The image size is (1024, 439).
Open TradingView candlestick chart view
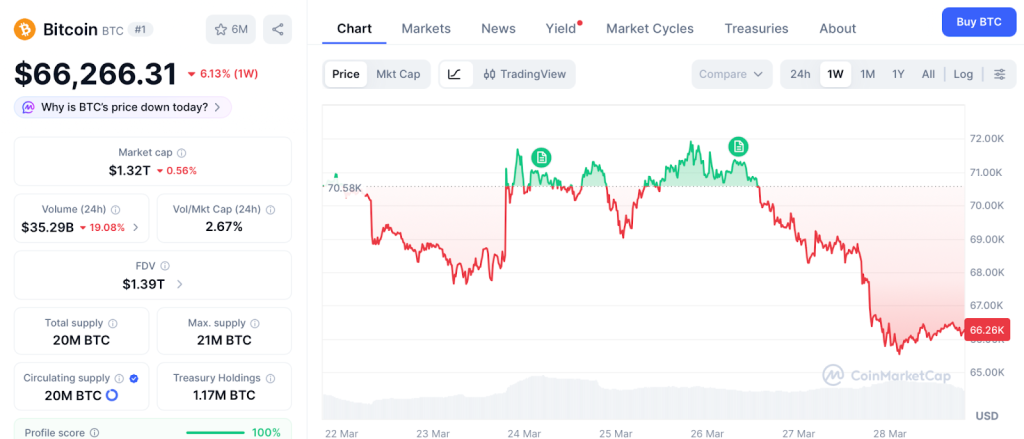(523, 74)
